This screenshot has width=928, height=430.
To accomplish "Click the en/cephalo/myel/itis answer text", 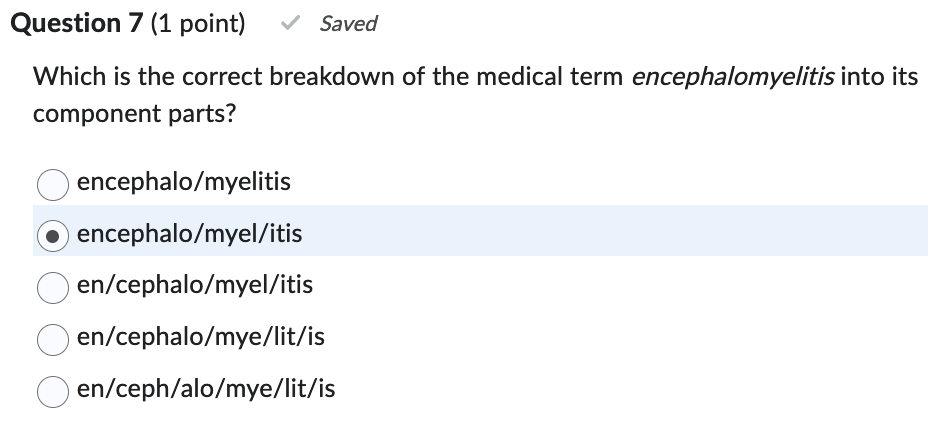I will coord(195,285).
